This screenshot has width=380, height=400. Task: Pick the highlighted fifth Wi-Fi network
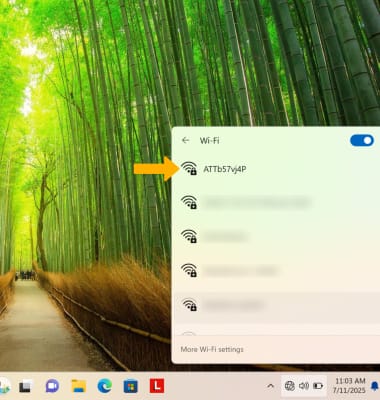[276, 305]
